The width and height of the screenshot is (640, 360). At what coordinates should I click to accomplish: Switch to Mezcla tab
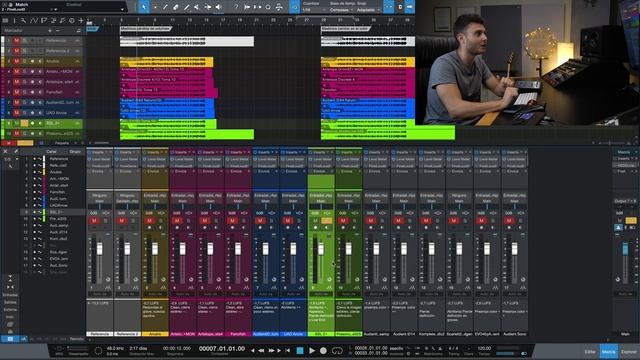(609, 352)
